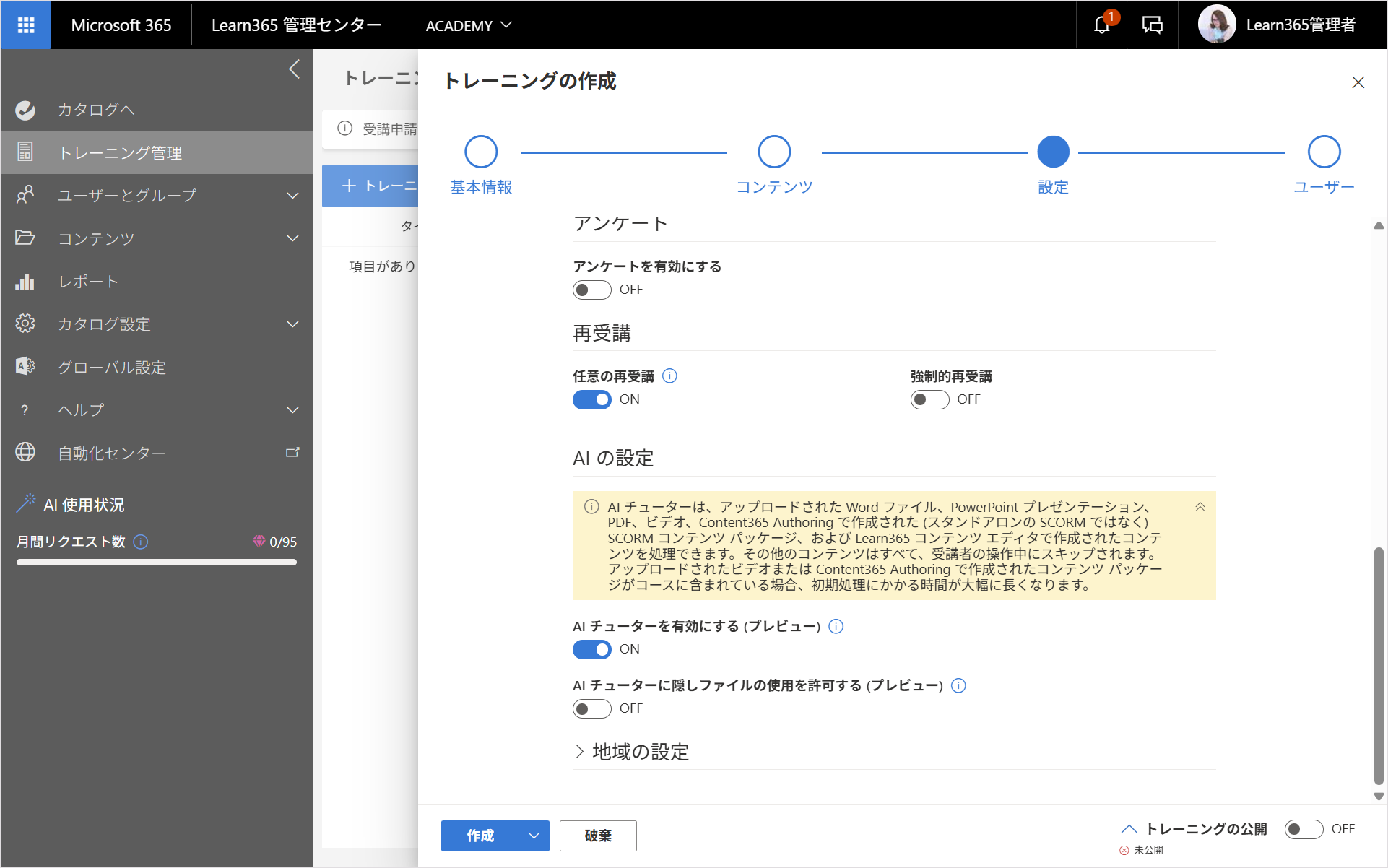Click the グローバル設定 icon
The height and width of the screenshot is (868, 1388).
[25, 367]
